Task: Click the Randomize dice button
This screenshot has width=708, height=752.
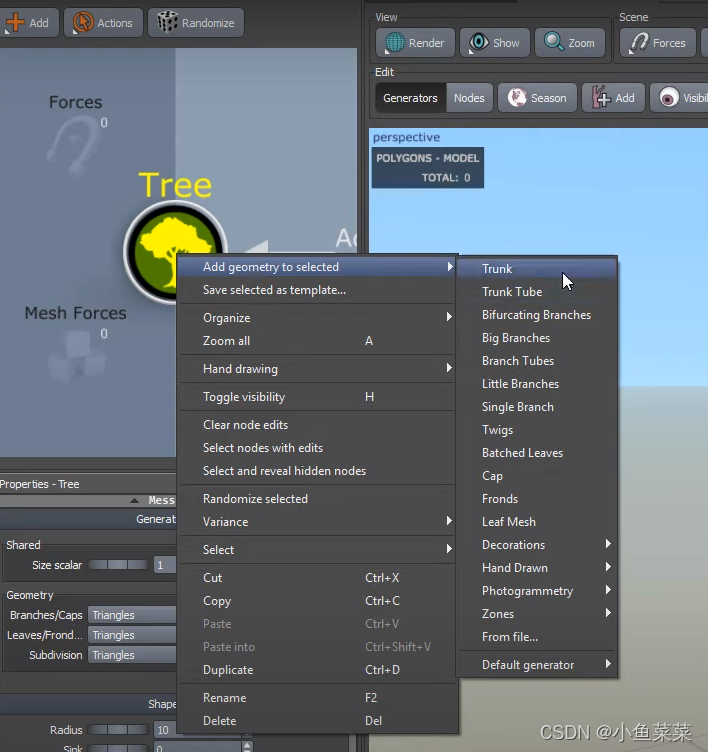Action: click(196, 23)
